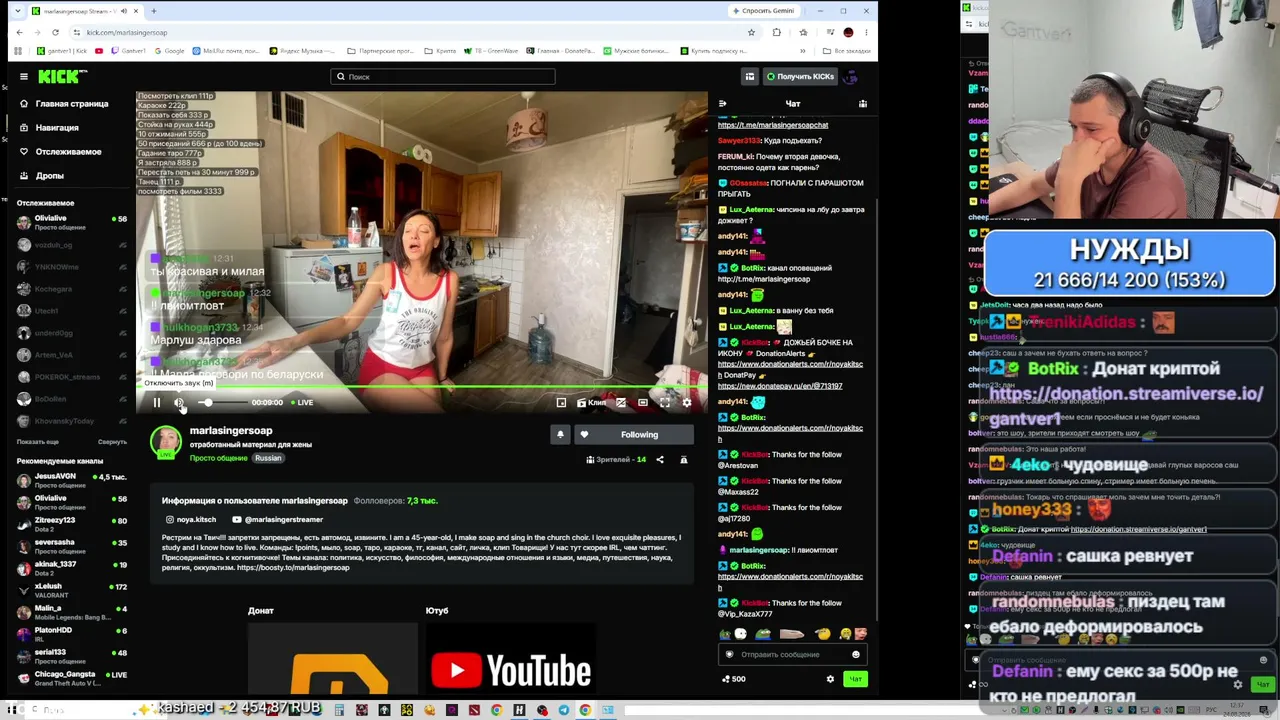Open Chrome tab search dropdown
1280x720 pixels.
19,11
